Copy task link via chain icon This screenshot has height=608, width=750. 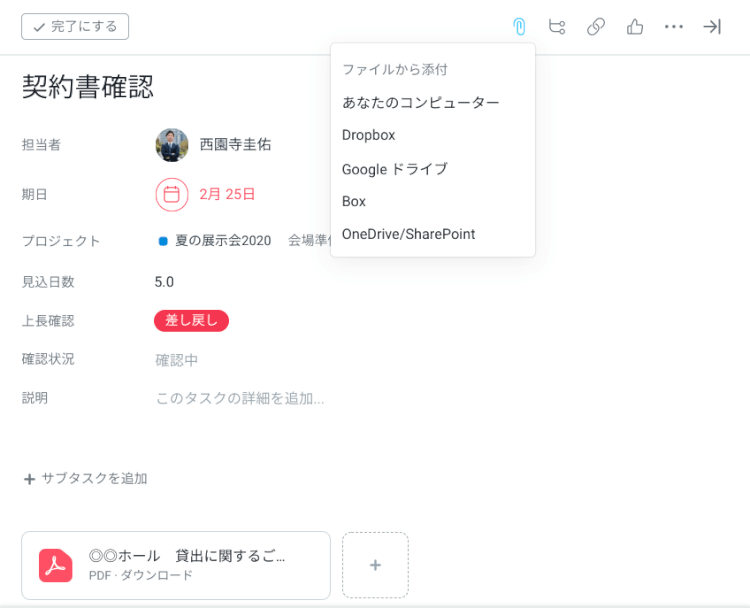(x=596, y=27)
